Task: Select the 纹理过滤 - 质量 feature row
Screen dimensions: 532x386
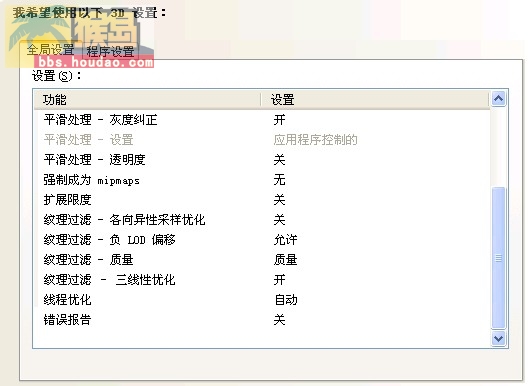Action: pos(262,260)
